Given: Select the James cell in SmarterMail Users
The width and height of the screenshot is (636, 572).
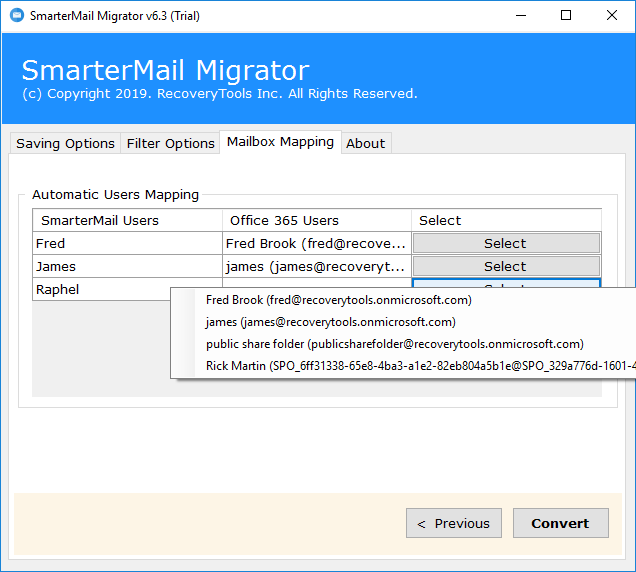Looking at the screenshot, I should (127, 267).
